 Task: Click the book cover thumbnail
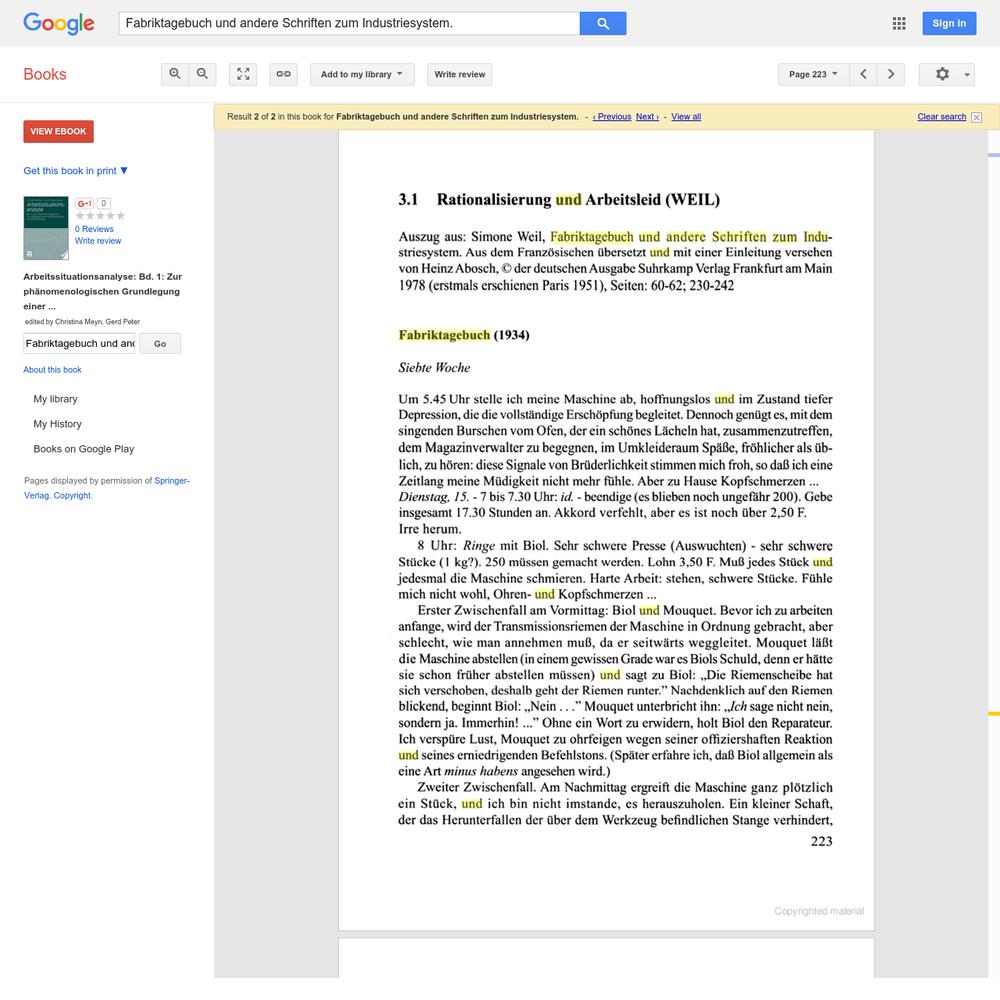click(x=46, y=228)
